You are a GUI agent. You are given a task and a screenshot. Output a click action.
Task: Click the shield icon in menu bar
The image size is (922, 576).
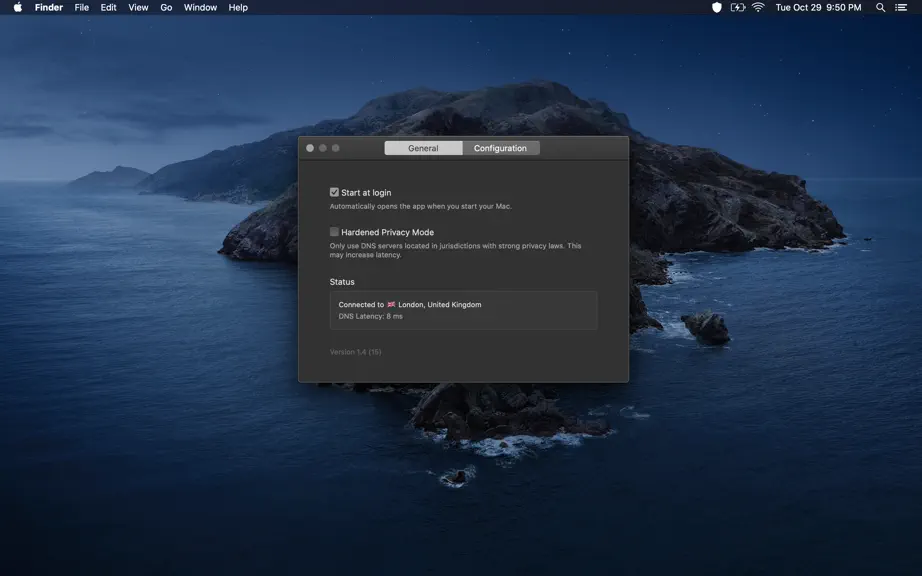click(x=716, y=8)
